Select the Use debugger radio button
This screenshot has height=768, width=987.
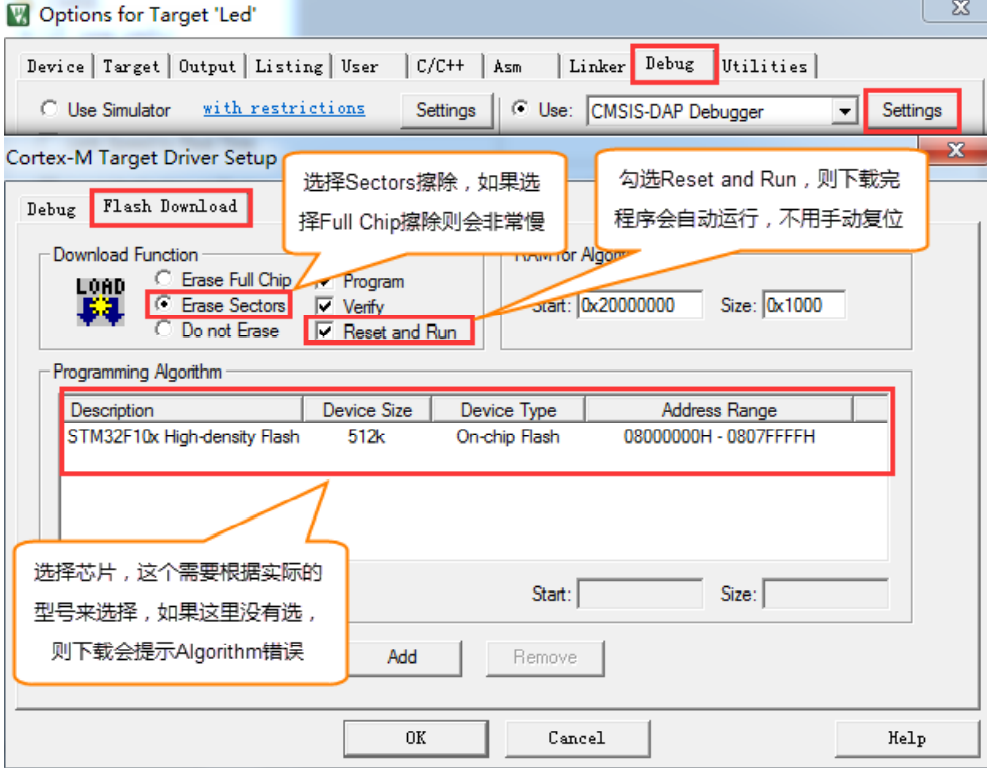520,108
